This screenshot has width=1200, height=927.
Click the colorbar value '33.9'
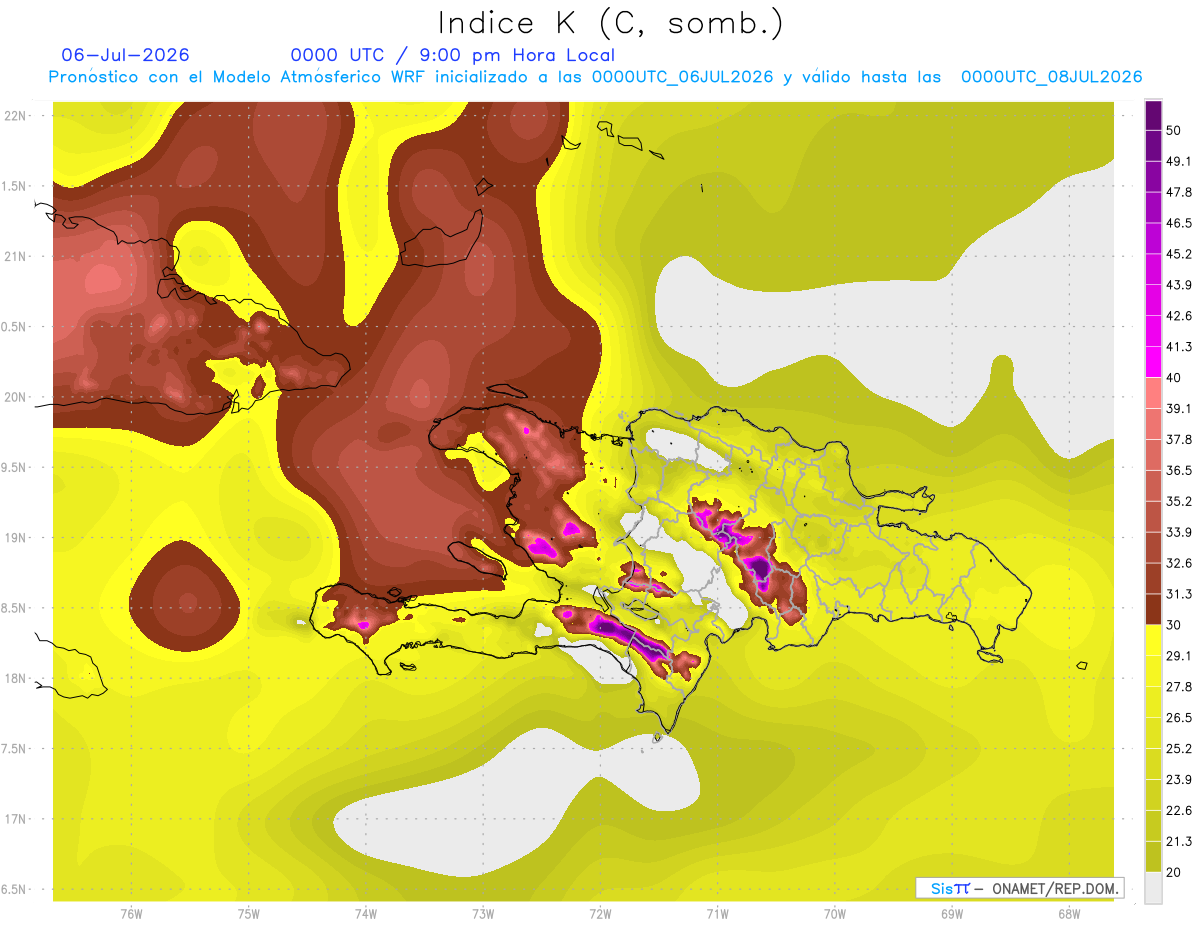(1178, 532)
